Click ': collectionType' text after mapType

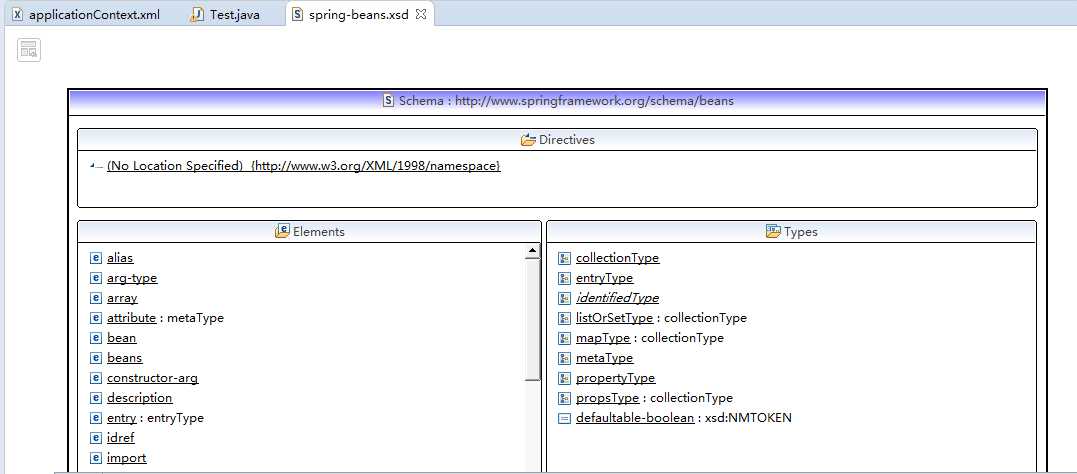click(678, 337)
